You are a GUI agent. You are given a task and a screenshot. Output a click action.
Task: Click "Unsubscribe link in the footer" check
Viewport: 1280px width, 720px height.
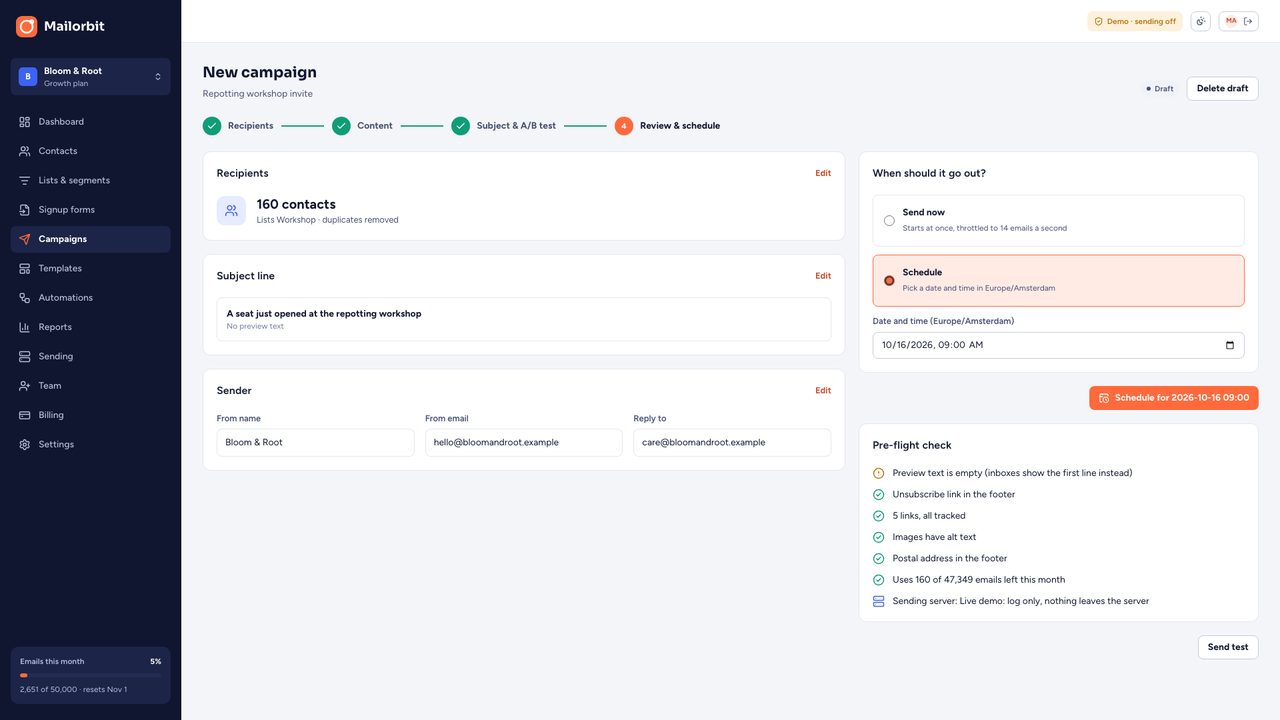click(1059, 495)
